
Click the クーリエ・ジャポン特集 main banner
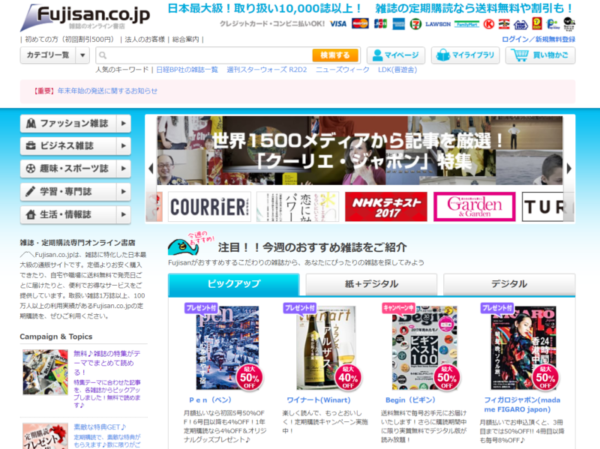point(360,150)
